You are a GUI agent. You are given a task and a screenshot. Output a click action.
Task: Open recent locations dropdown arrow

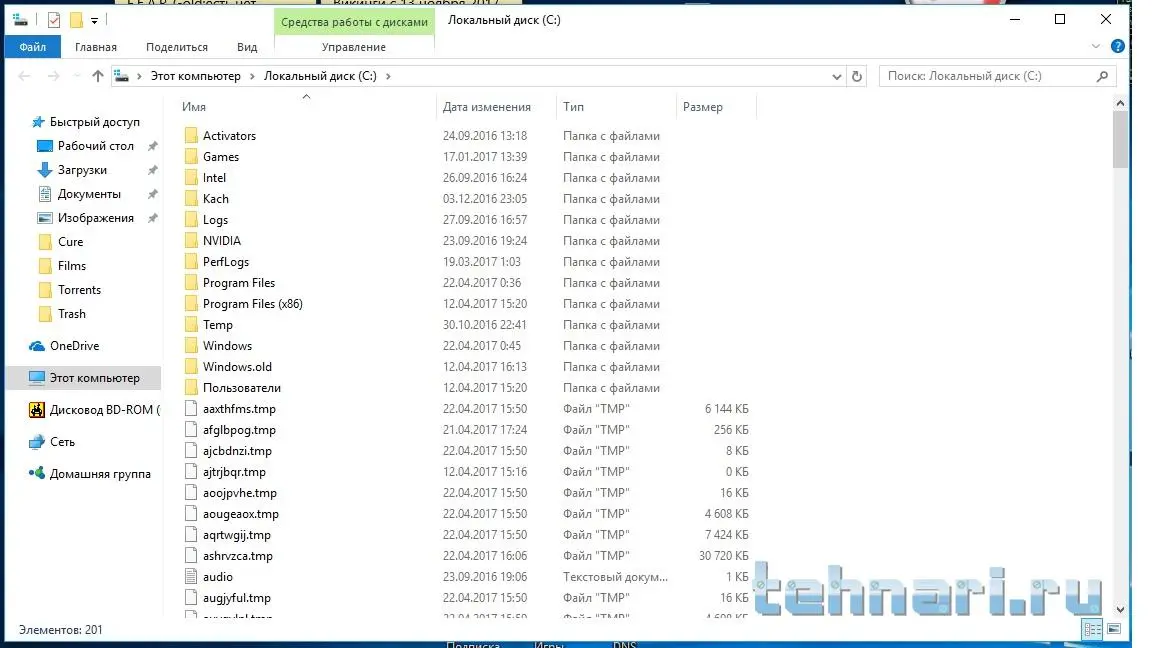(76, 76)
